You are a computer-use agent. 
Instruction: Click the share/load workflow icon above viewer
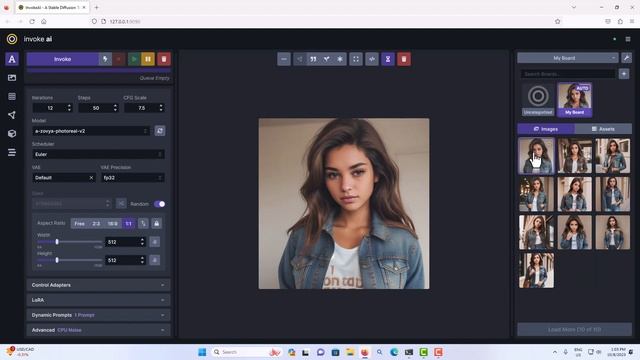pyautogui.click(x=300, y=59)
